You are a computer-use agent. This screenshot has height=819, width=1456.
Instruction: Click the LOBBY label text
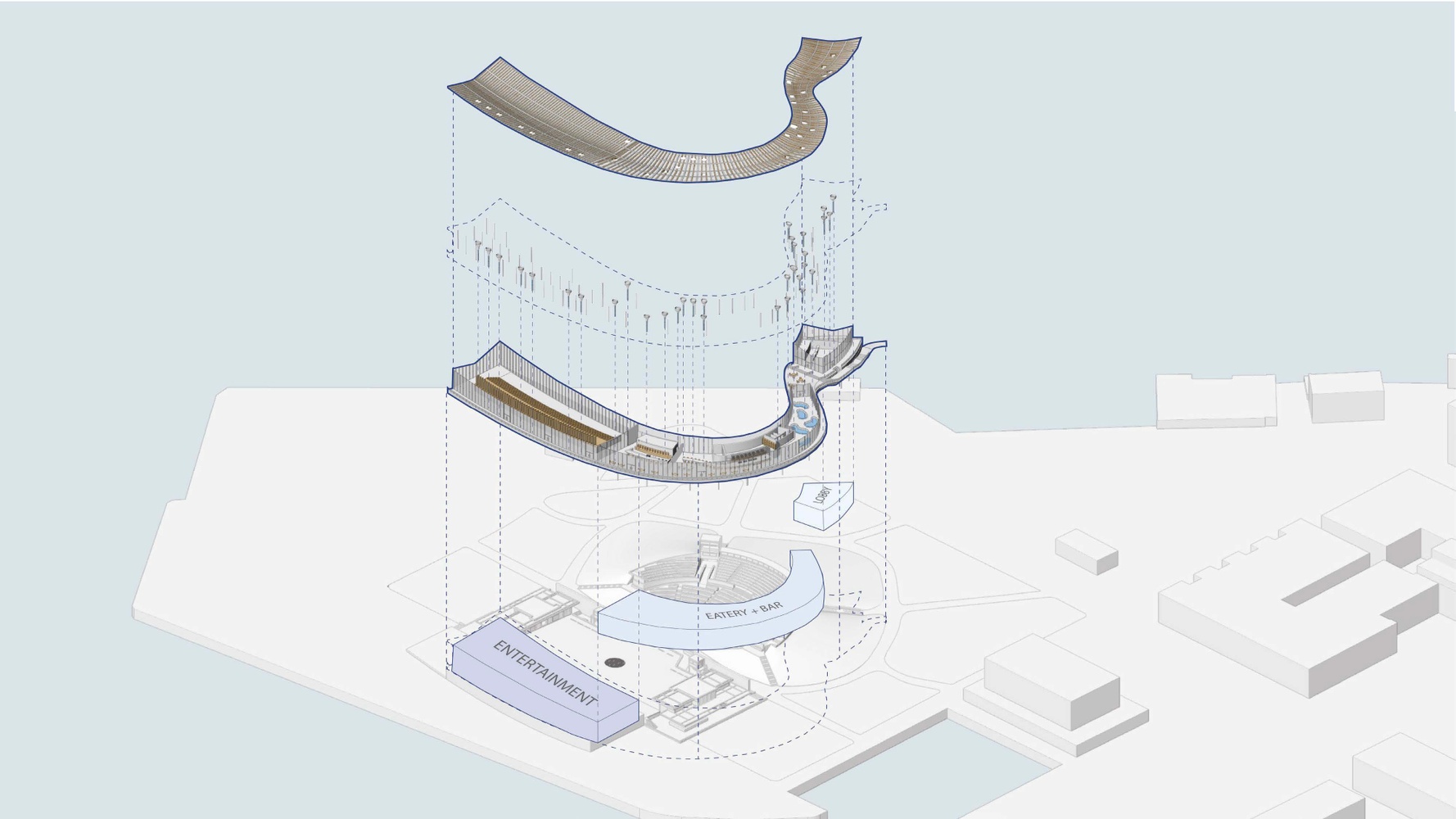click(x=823, y=495)
